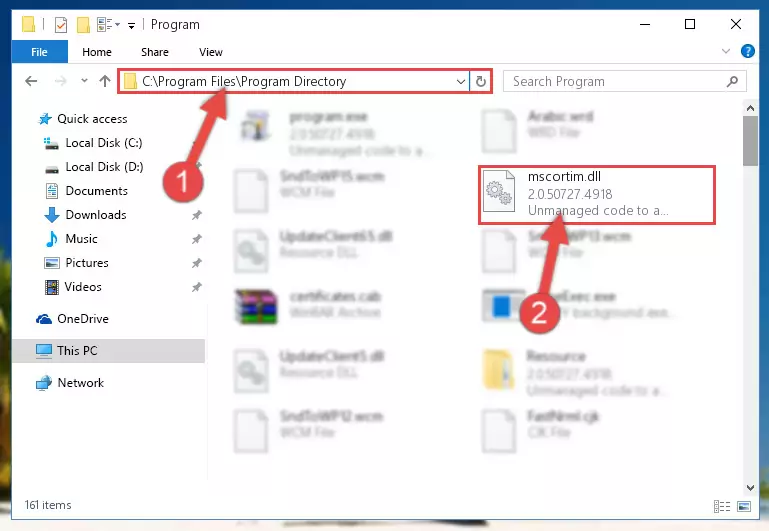The width and height of the screenshot is (769, 531).
Task: Unpin Music using its pin icon
Action: coord(197,239)
